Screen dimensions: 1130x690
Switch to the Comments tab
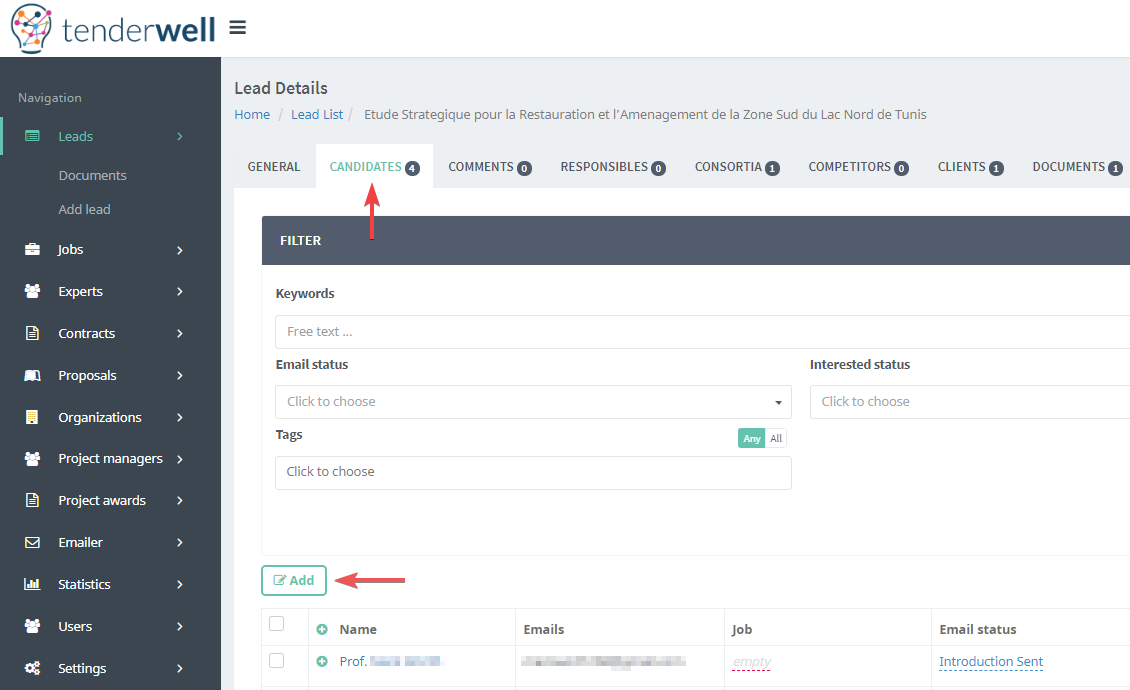[x=489, y=167]
